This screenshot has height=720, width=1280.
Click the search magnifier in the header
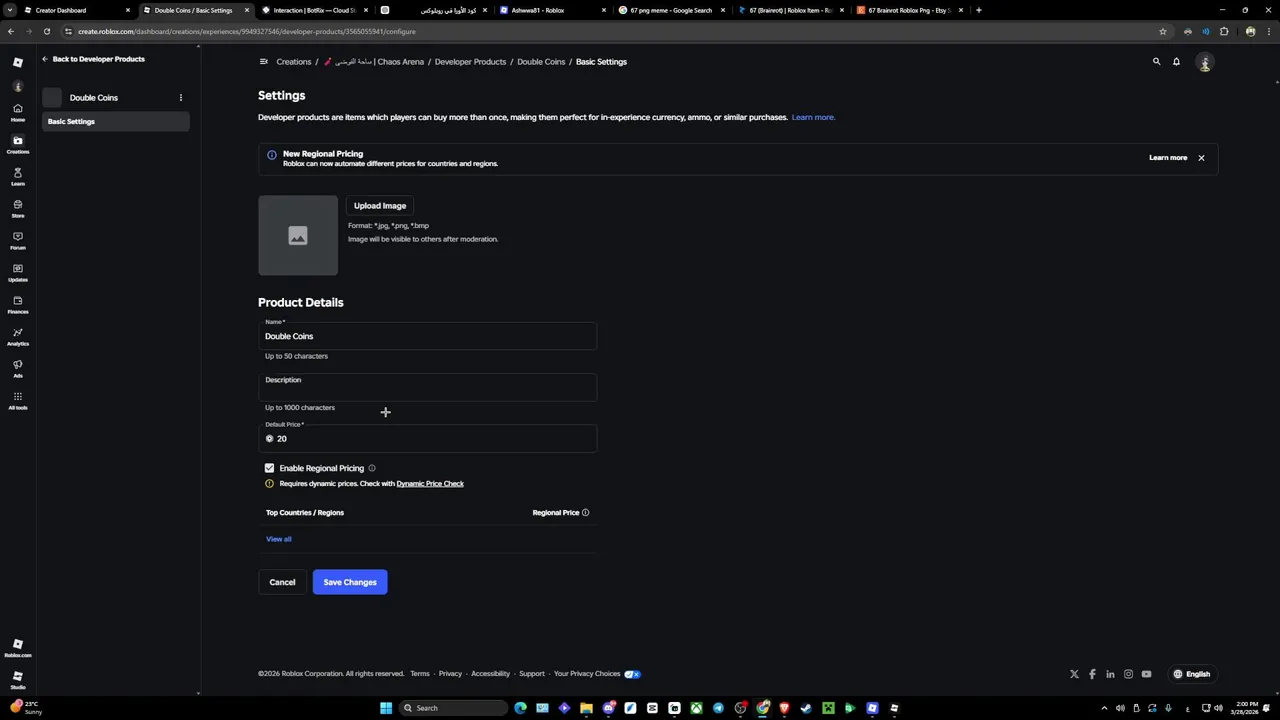[1157, 62]
